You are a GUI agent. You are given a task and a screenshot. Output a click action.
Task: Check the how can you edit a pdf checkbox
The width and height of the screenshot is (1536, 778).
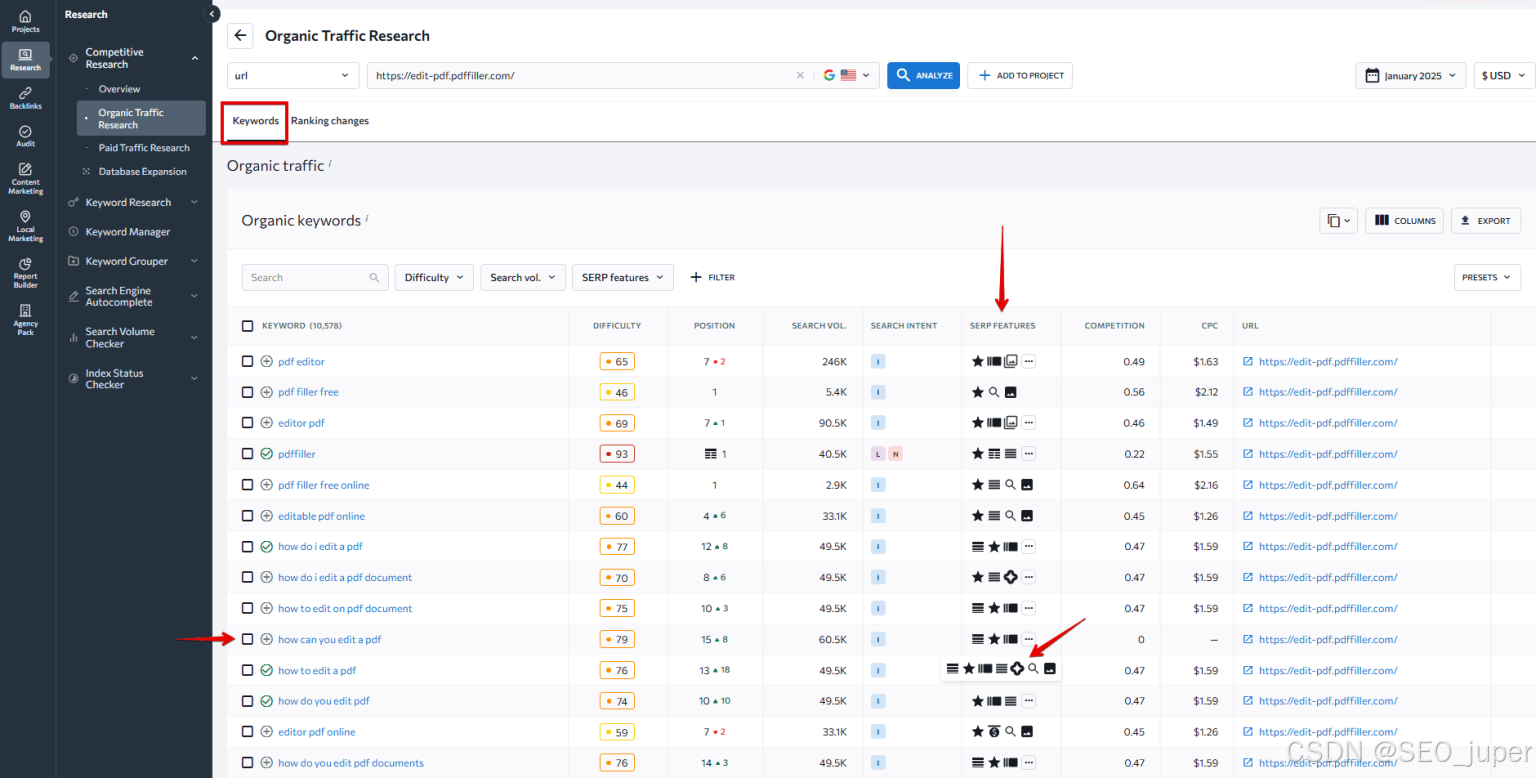[x=248, y=639]
